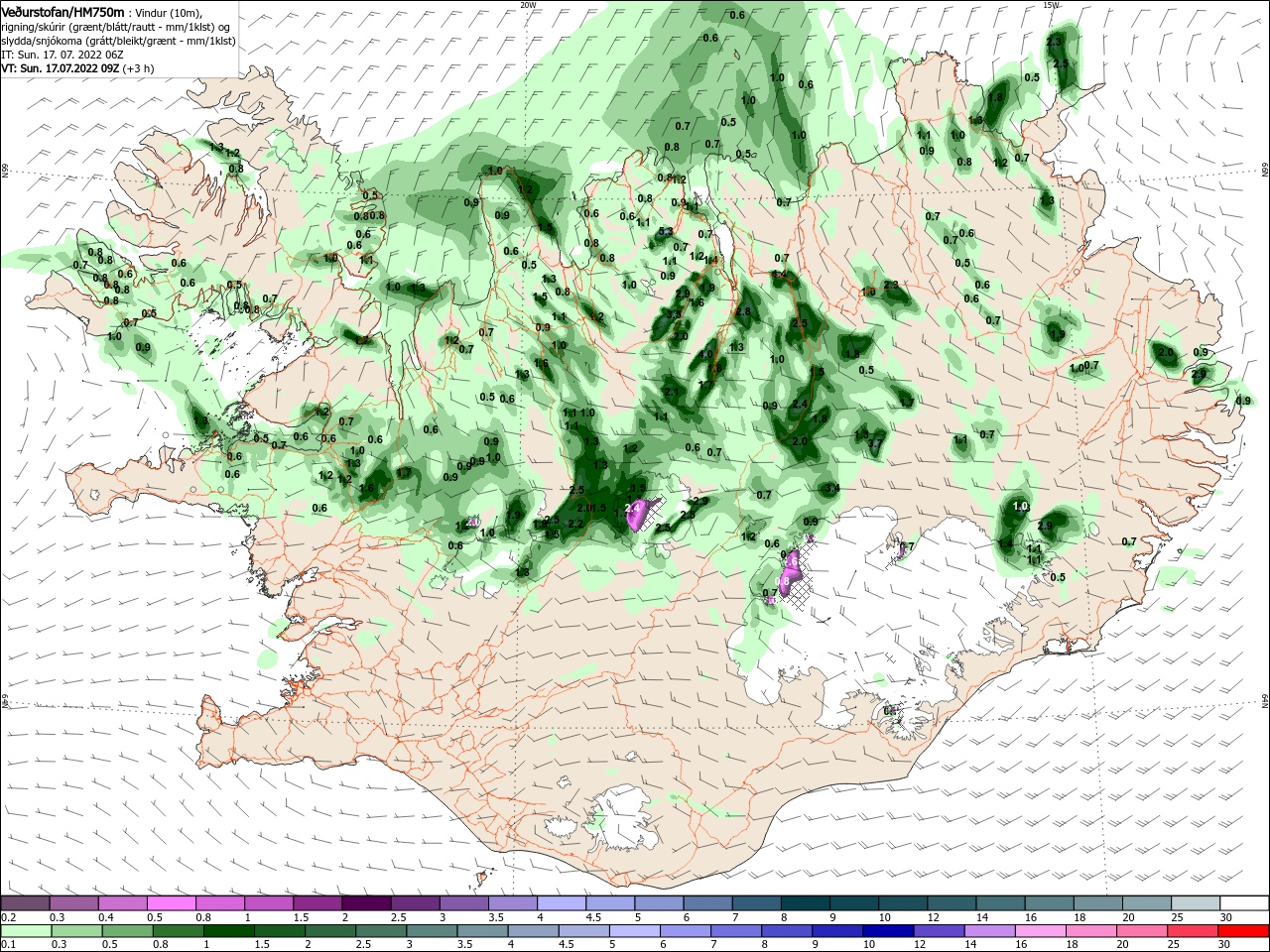Screen dimensions: 1270x952
Task: Pick the mauve snow swatch between 0.2 and 0.3
Action: 25,903
